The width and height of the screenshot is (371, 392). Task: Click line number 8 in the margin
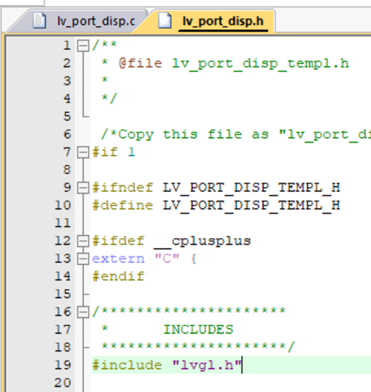pyautogui.click(x=67, y=170)
